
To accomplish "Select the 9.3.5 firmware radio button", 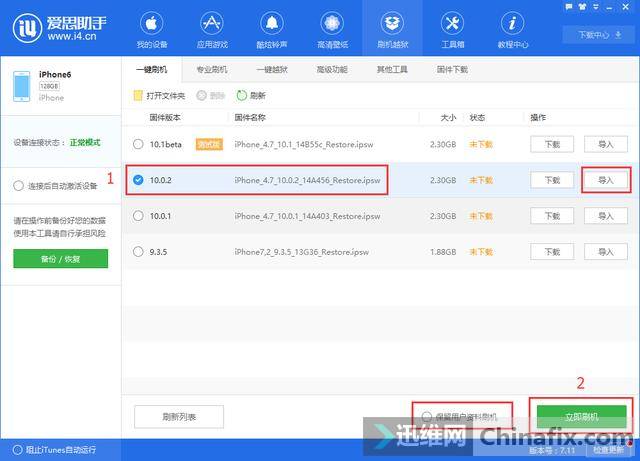I will coord(138,252).
